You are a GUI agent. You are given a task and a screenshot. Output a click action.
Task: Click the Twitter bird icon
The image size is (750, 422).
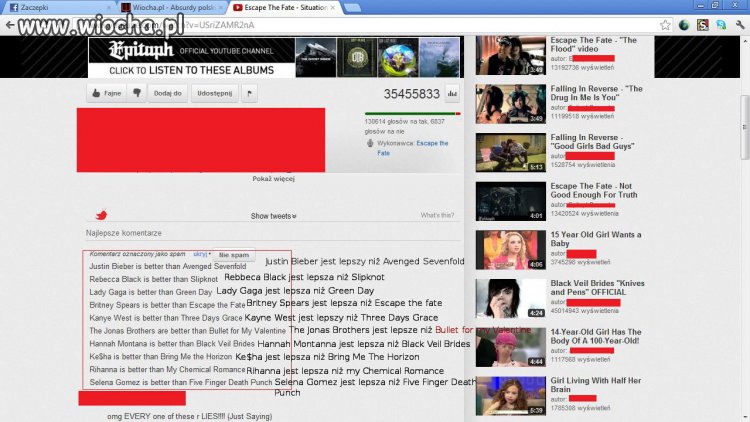(x=101, y=215)
